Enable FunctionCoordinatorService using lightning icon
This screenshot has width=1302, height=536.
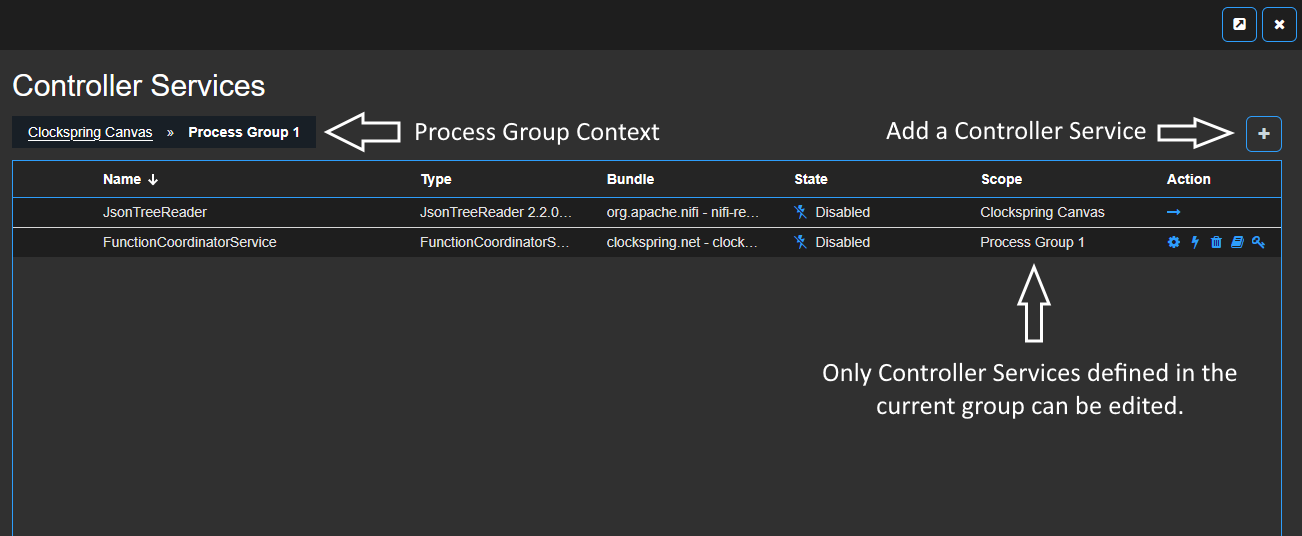pos(1195,242)
